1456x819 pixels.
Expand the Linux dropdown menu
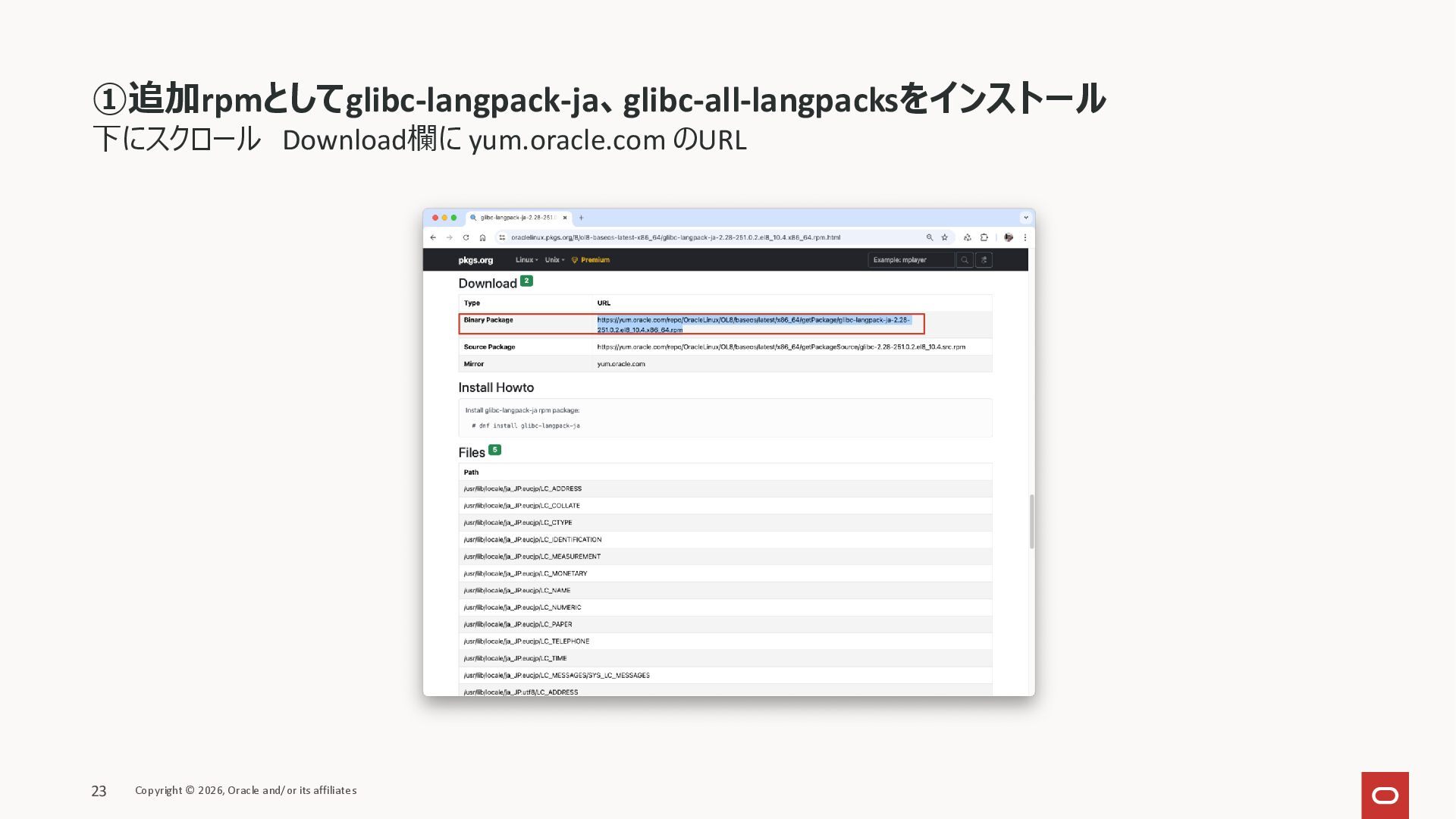(526, 260)
